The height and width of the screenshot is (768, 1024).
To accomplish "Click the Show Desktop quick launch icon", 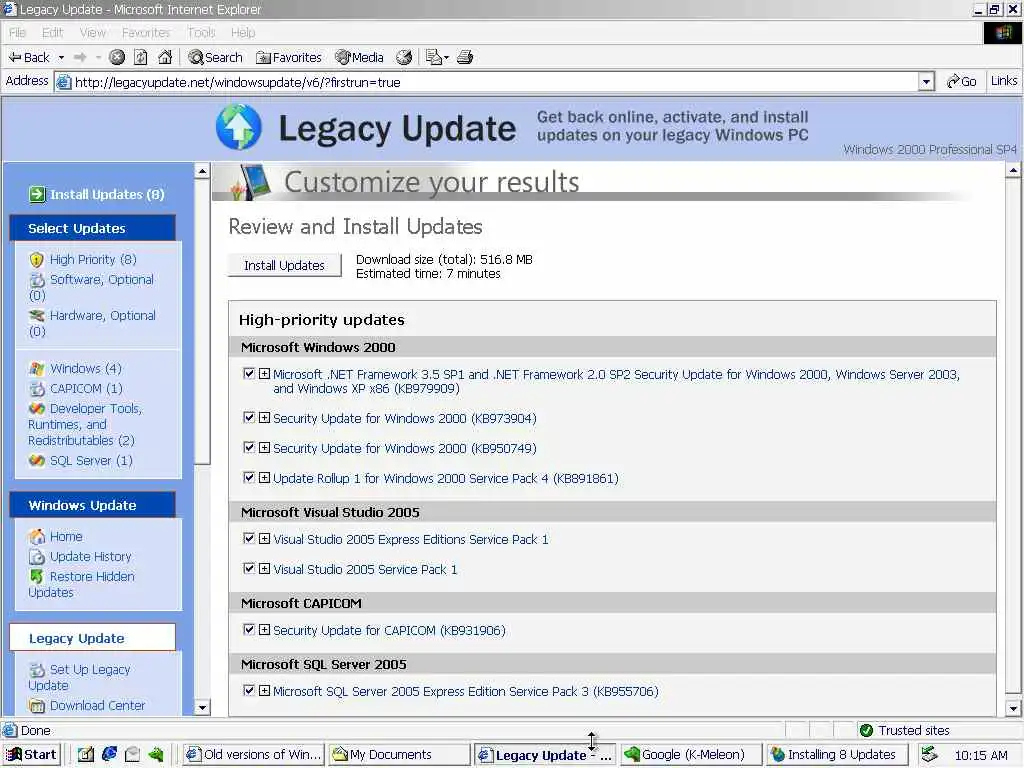I will pos(86,754).
